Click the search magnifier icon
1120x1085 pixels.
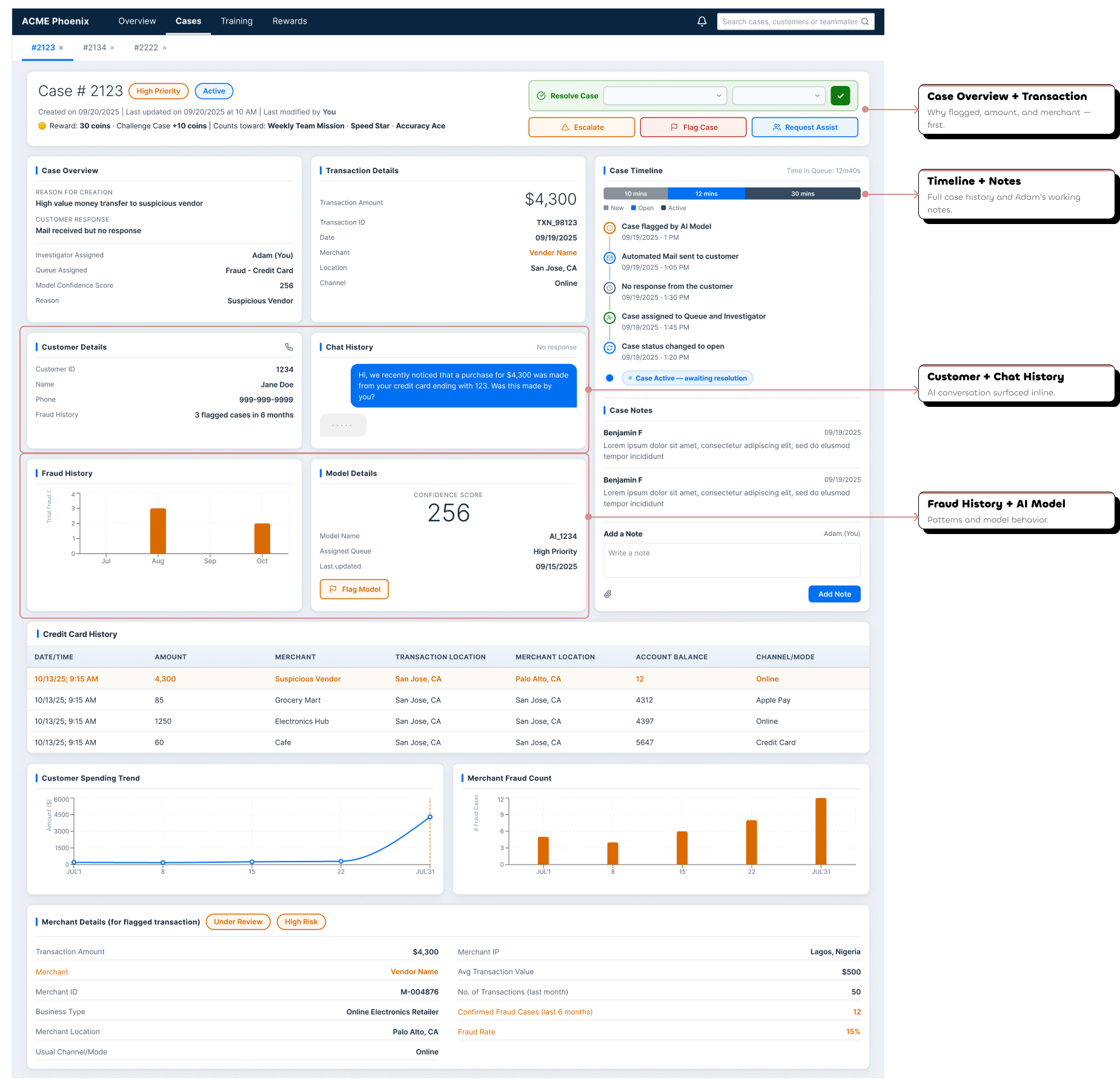click(865, 21)
